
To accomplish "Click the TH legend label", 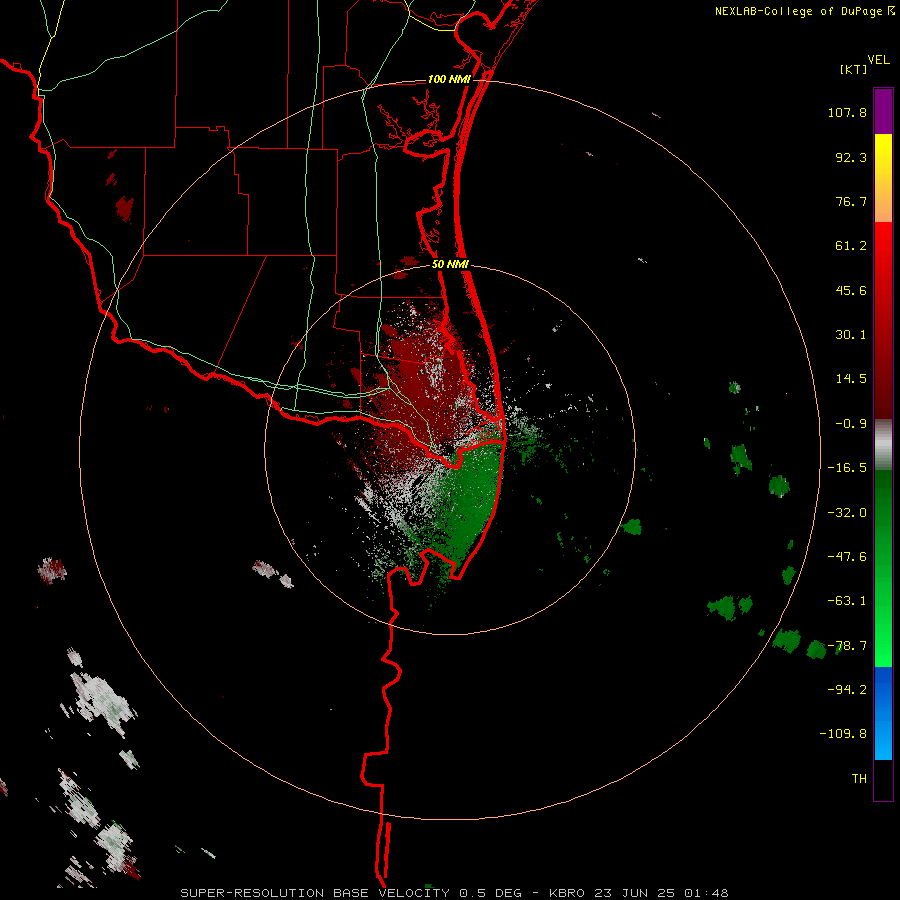I will click(x=859, y=779).
